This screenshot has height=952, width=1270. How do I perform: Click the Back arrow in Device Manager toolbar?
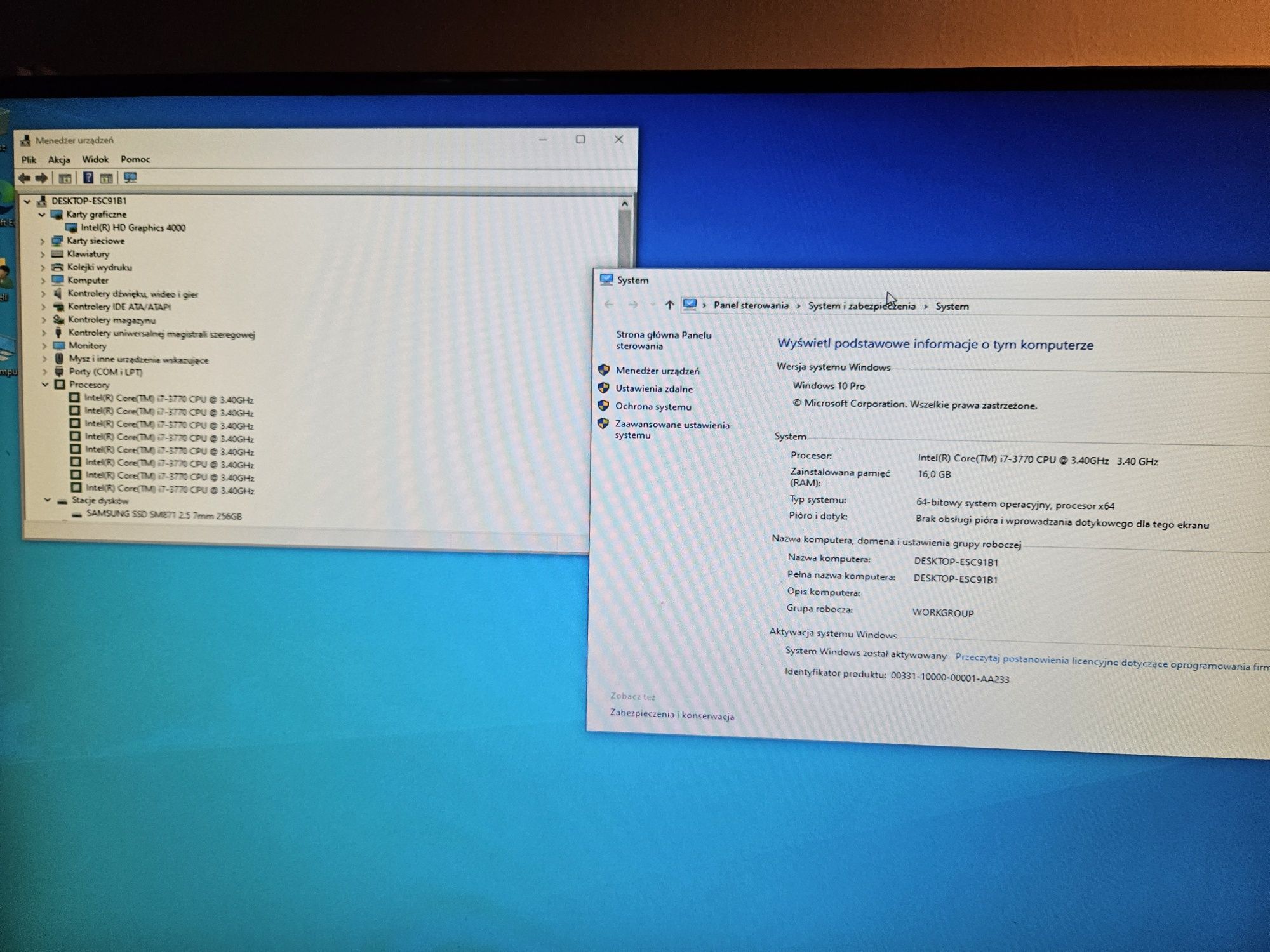coord(24,178)
